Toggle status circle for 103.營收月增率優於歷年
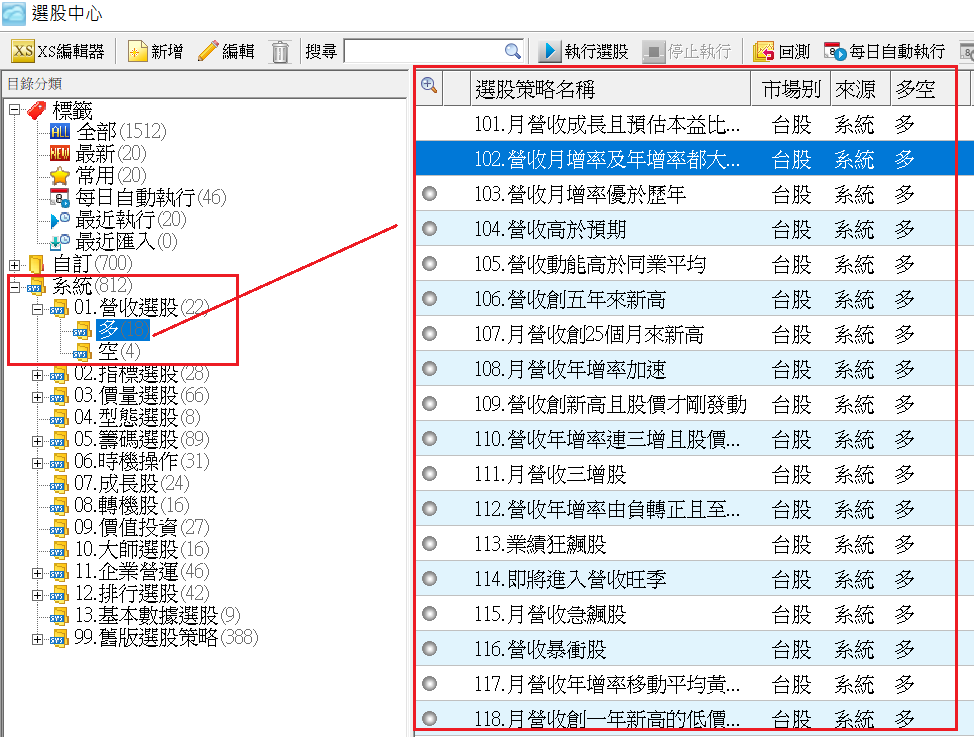The width and height of the screenshot is (974, 737). click(x=430, y=194)
